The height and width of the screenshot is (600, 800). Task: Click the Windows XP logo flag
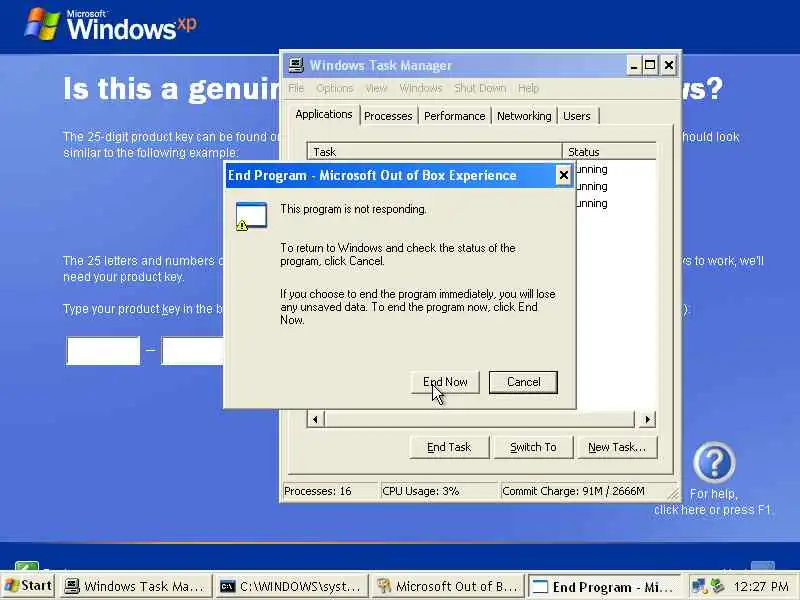point(41,23)
